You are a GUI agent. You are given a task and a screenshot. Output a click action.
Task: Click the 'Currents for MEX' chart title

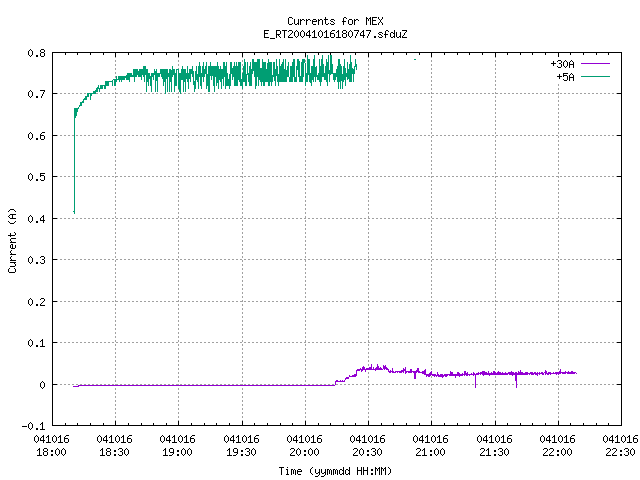click(x=335, y=21)
